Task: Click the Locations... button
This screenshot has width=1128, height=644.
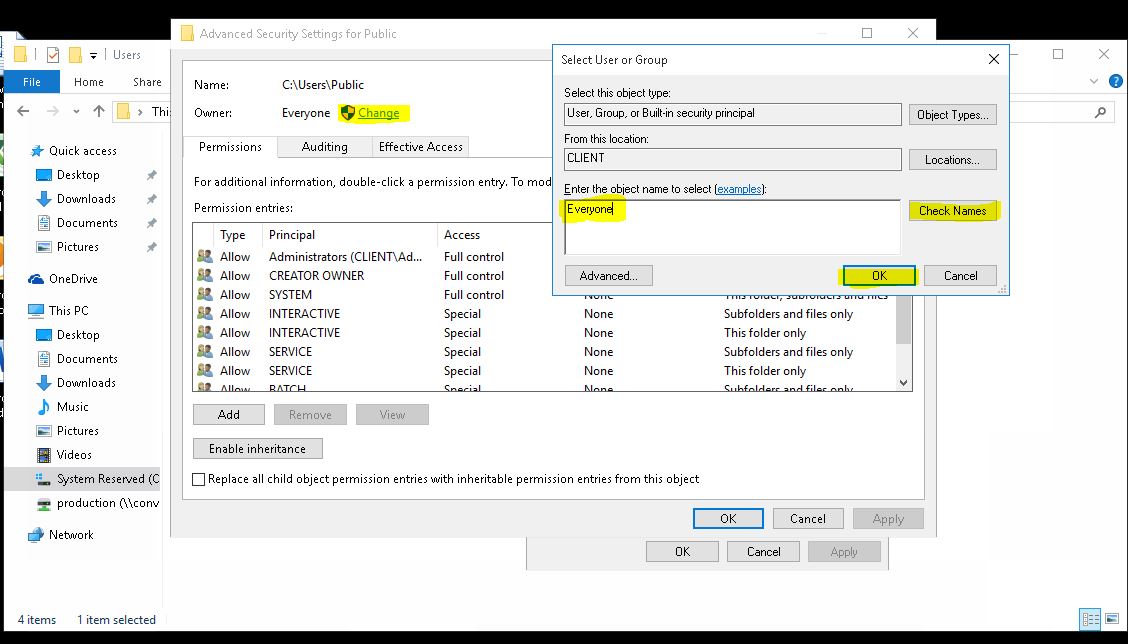Action: [952, 160]
